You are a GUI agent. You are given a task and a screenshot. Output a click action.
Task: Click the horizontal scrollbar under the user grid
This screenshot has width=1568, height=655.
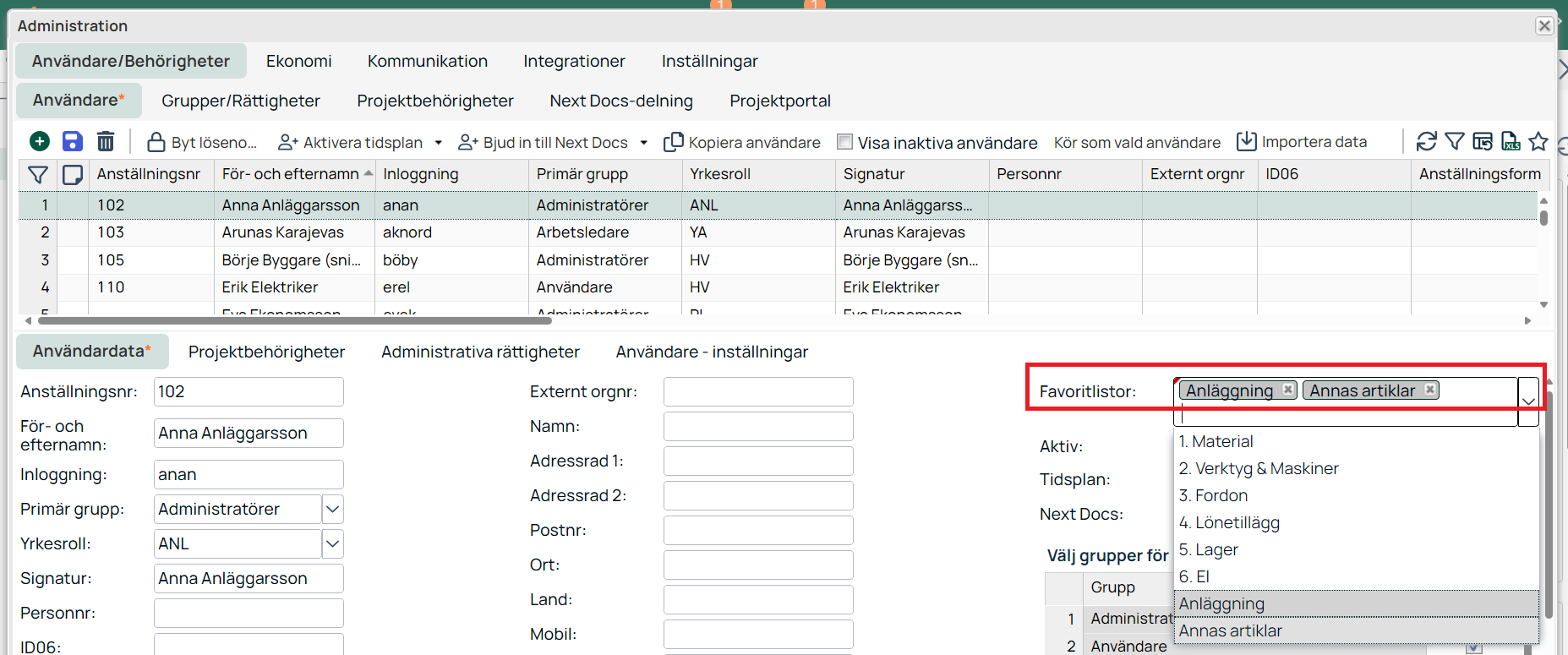coord(294,321)
